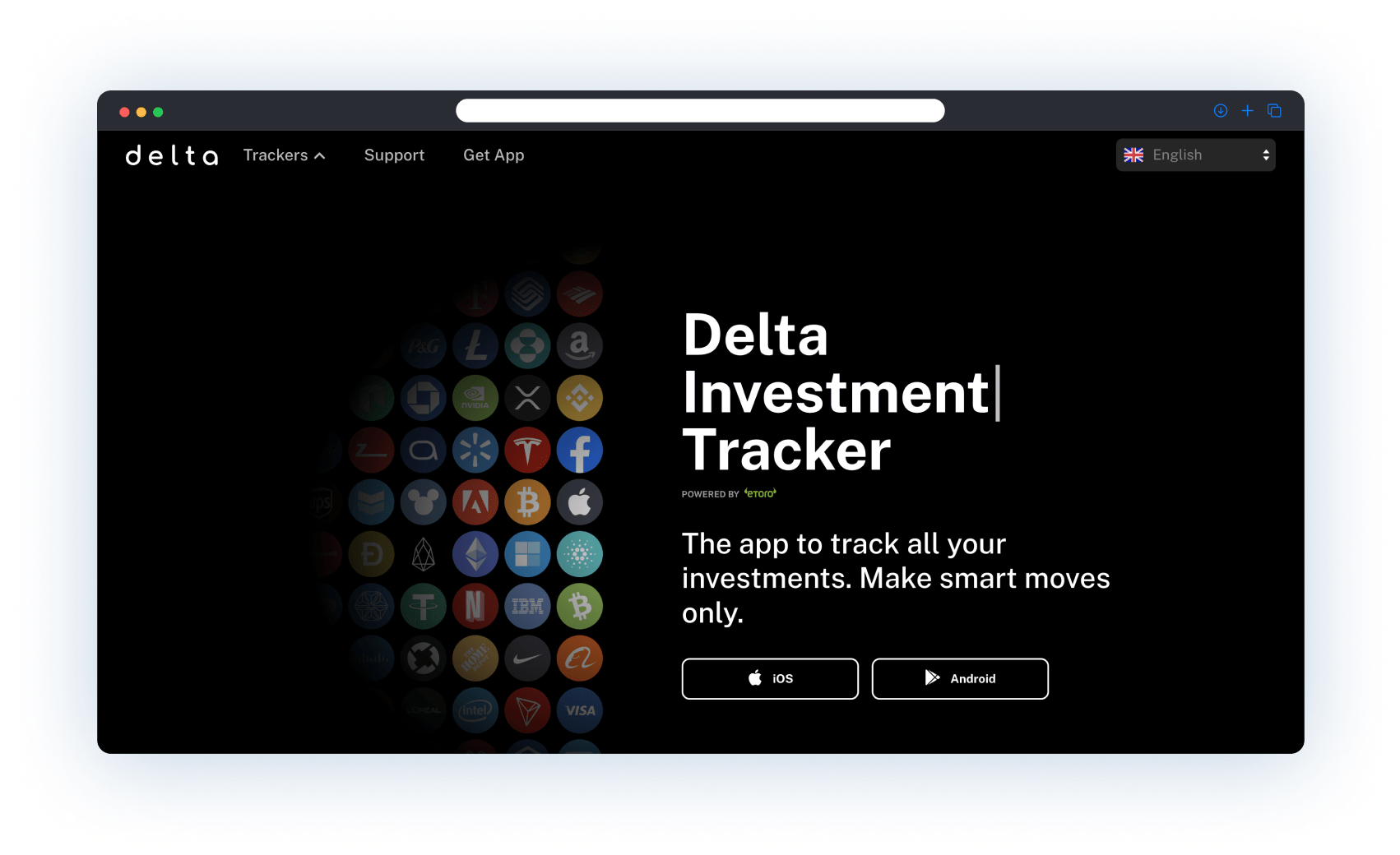Screen dimensions: 1400x855
Task: Click the delta logo
Action: [x=172, y=155]
